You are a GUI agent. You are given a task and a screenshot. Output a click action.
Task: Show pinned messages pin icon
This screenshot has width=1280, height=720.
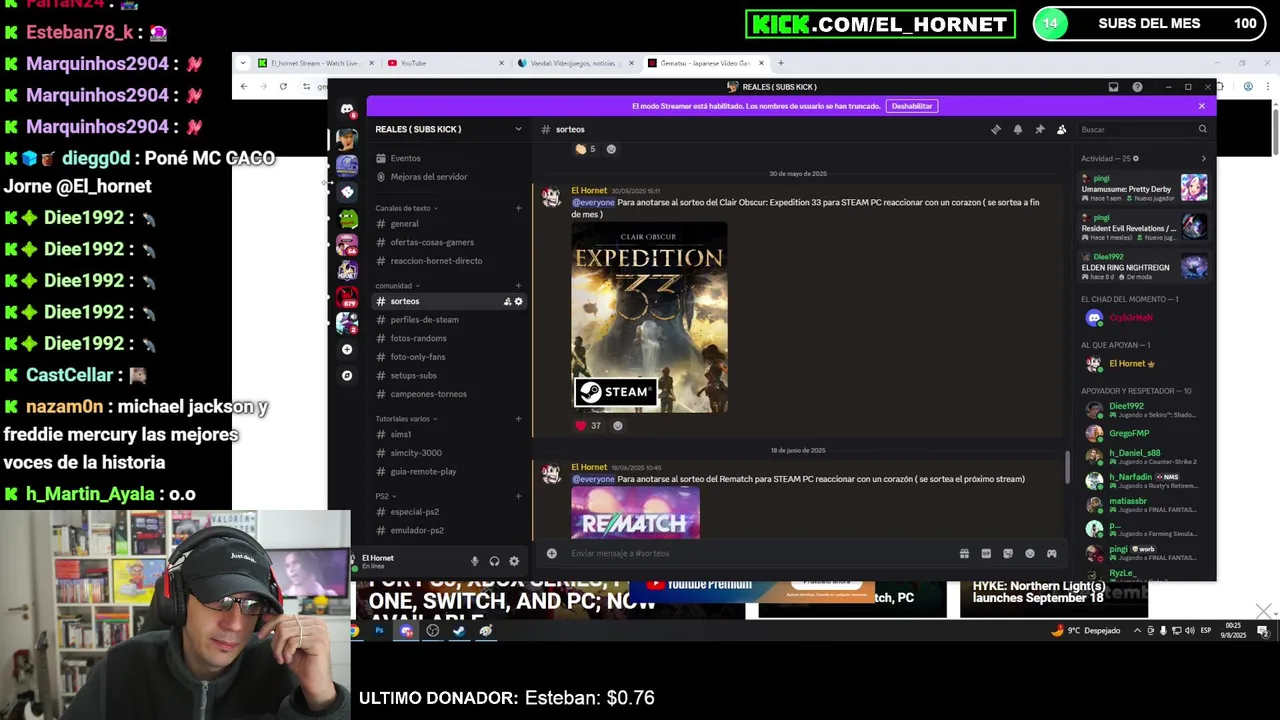coord(1040,129)
